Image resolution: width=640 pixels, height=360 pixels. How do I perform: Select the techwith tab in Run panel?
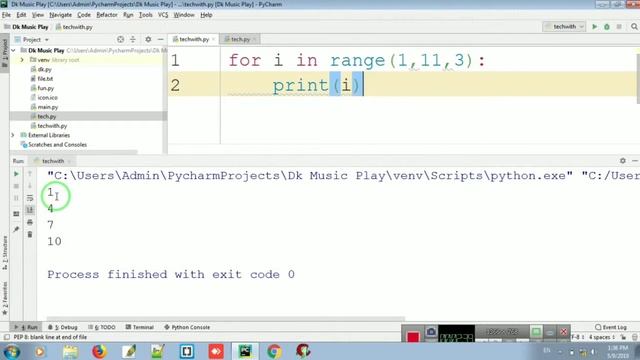click(x=53, y=161)
